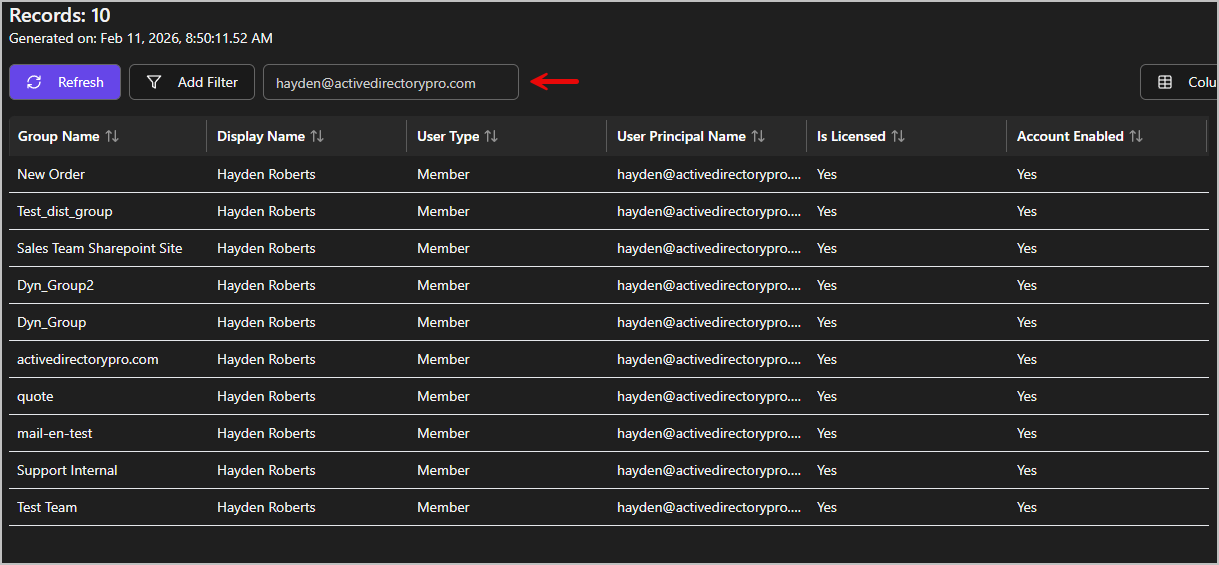Click Hayden Roberts in New Order row

266,174
